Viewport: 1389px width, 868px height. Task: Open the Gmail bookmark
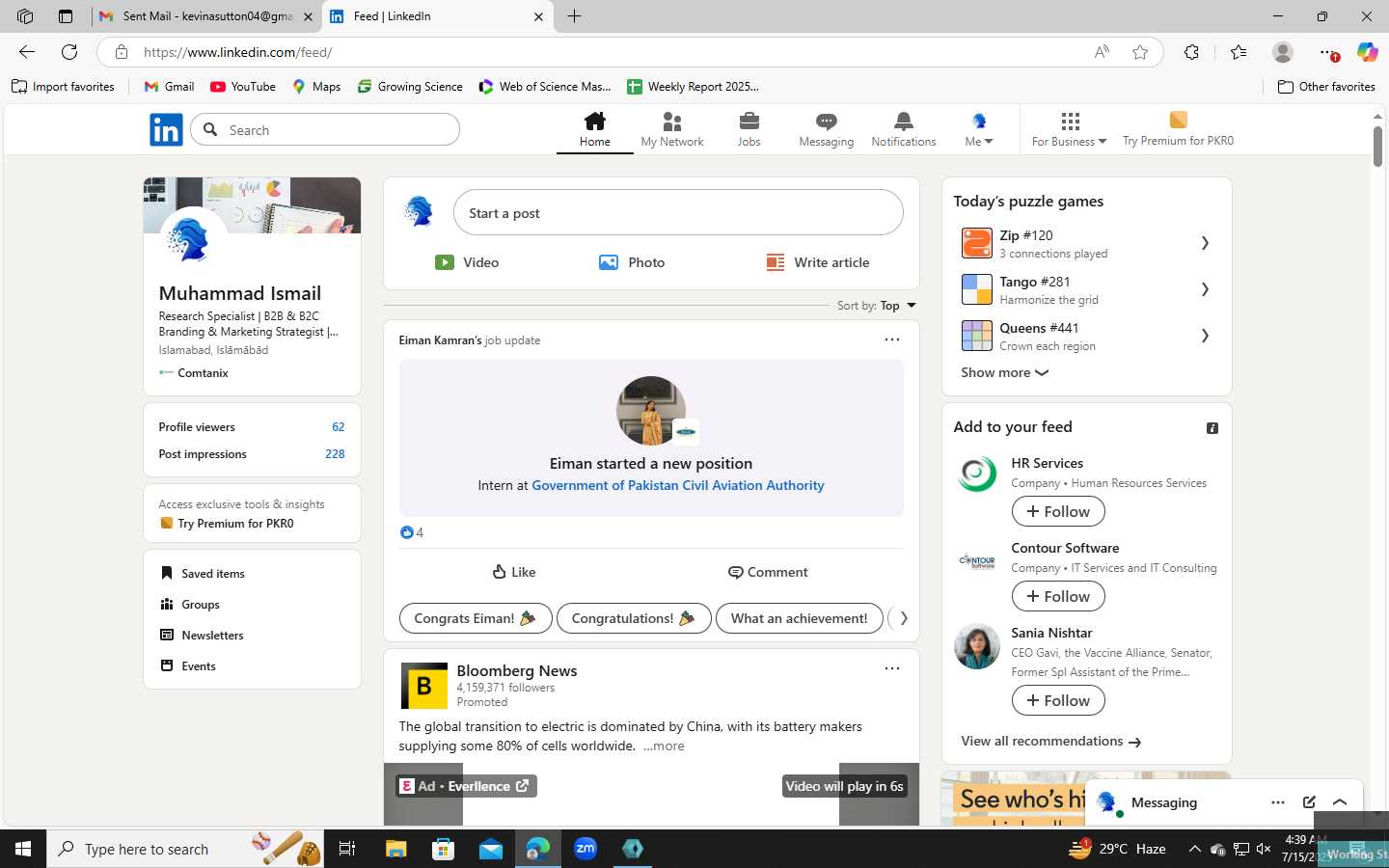170,87
